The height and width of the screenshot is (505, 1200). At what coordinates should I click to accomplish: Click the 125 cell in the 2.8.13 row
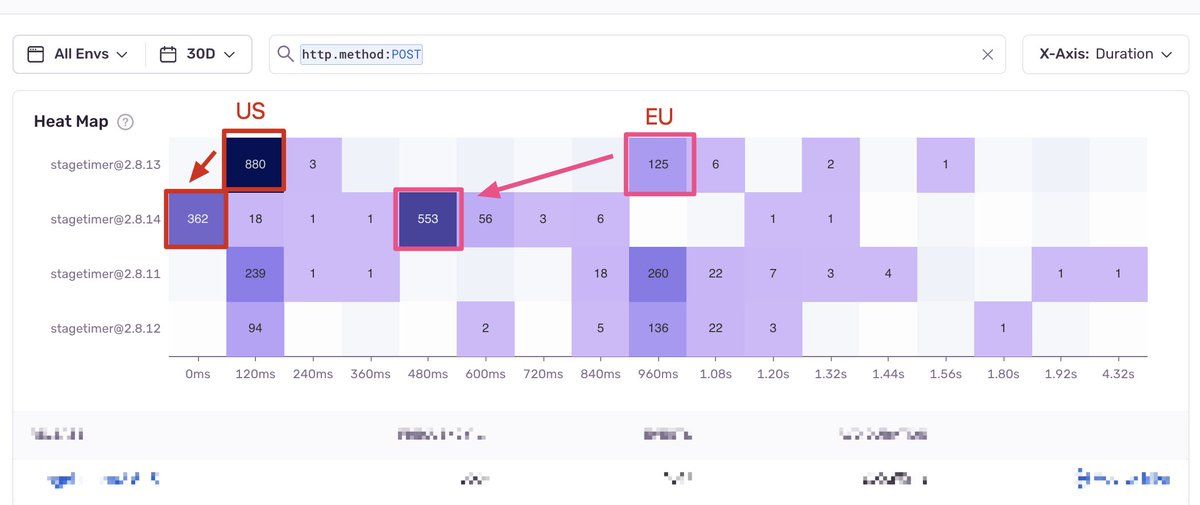pyautogui.click(x=658, y=164)
